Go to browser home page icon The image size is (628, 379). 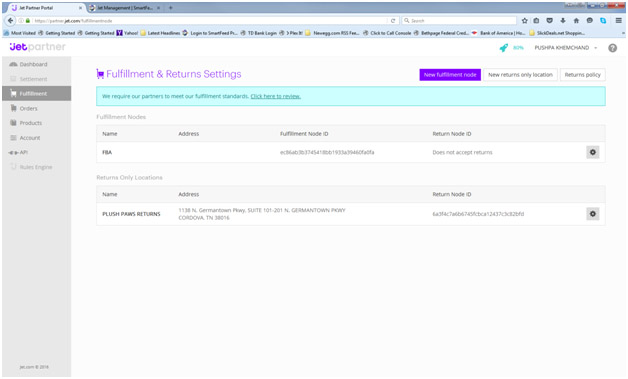[x=576, y=20]
